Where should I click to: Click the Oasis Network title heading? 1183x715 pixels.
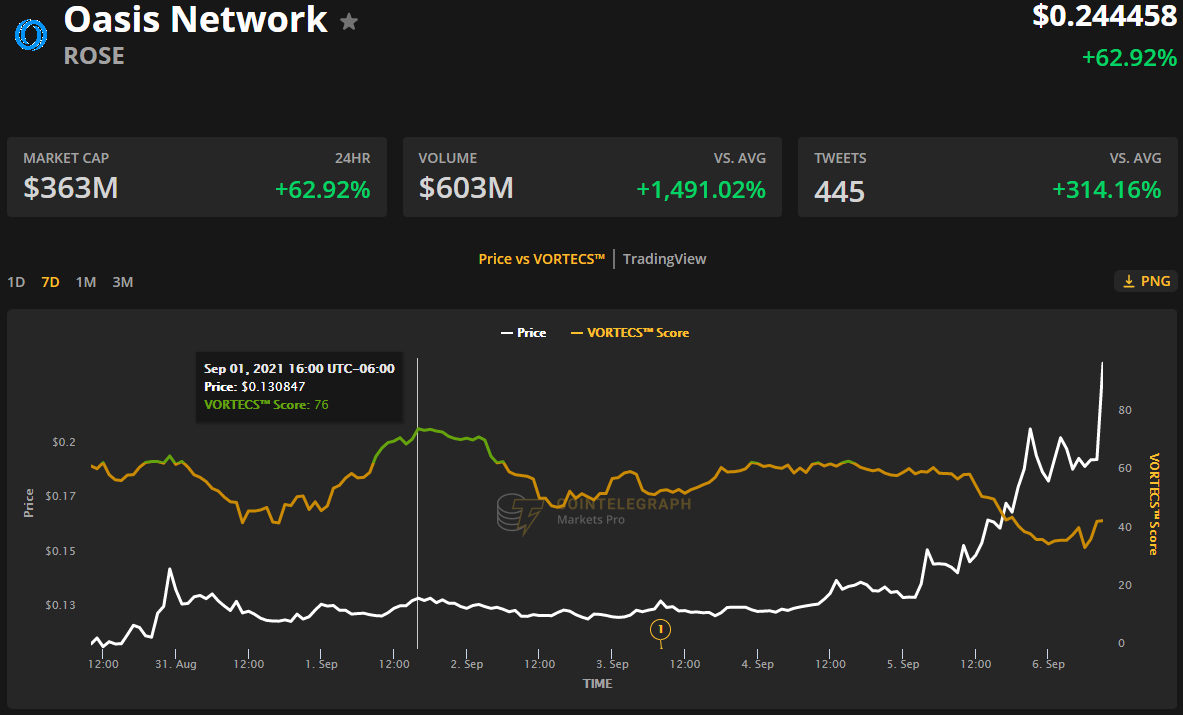pos(195,19)
